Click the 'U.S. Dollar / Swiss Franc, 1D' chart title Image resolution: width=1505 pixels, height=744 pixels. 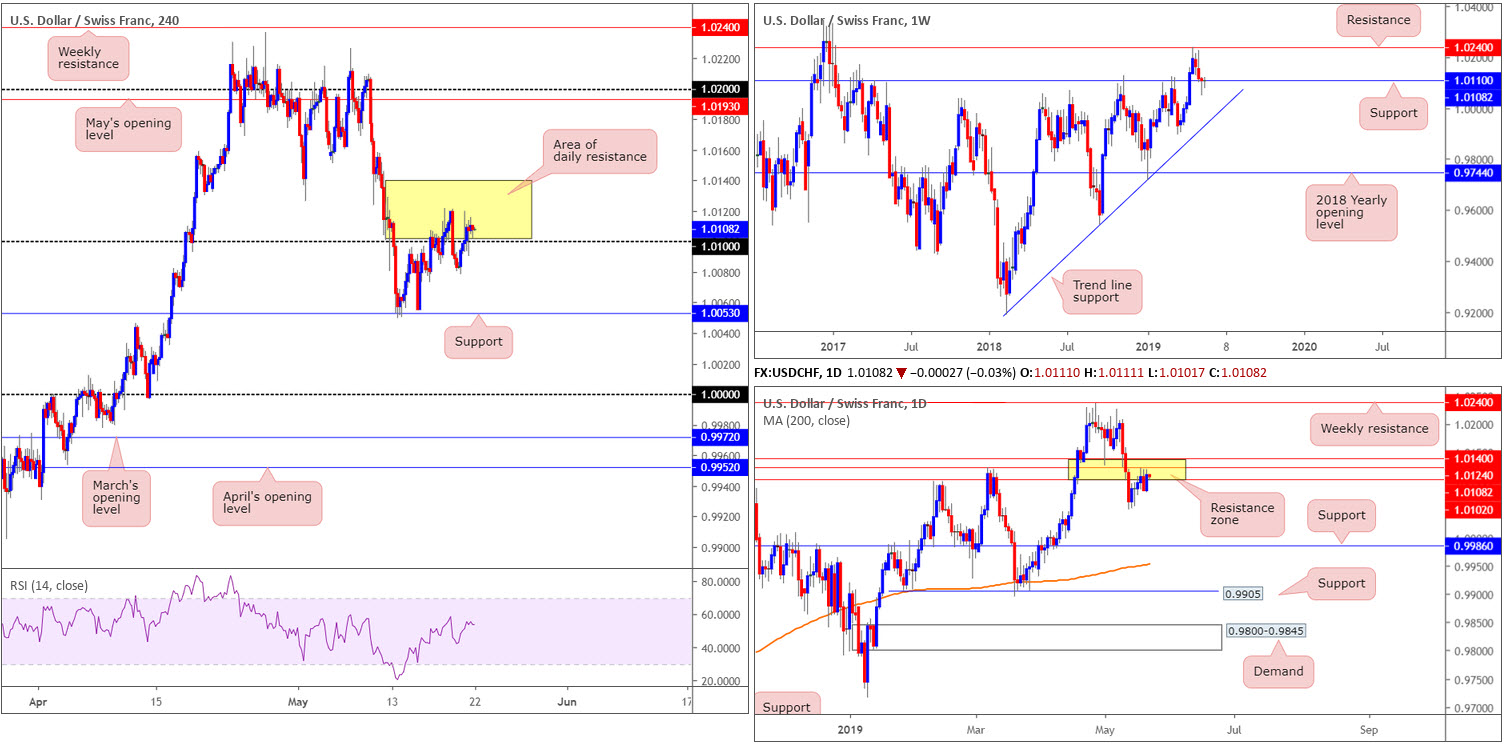tap(845, 403)
